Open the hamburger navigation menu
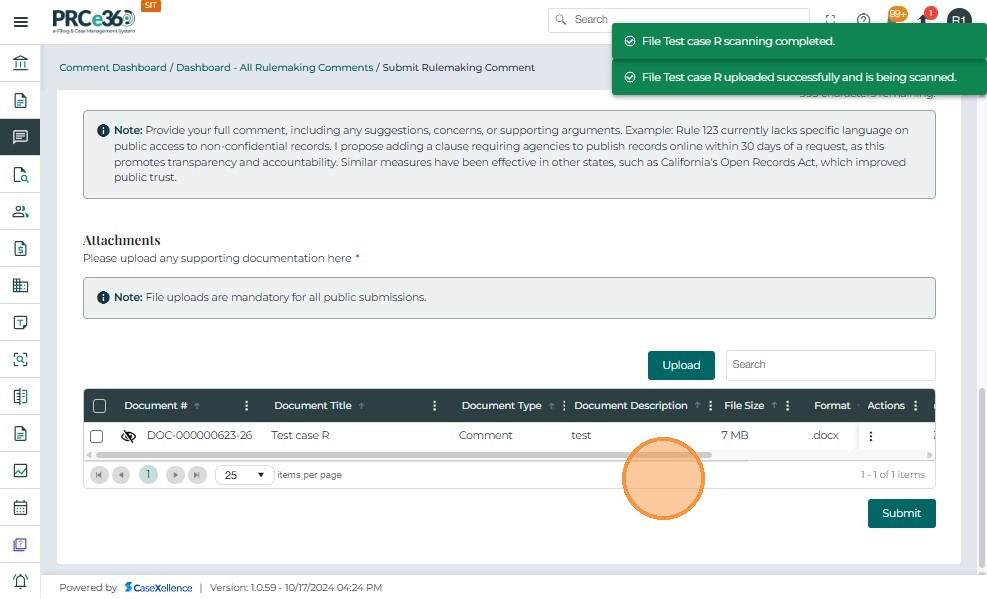This screenshot has width=987, height=599. (x=20, y=22)
